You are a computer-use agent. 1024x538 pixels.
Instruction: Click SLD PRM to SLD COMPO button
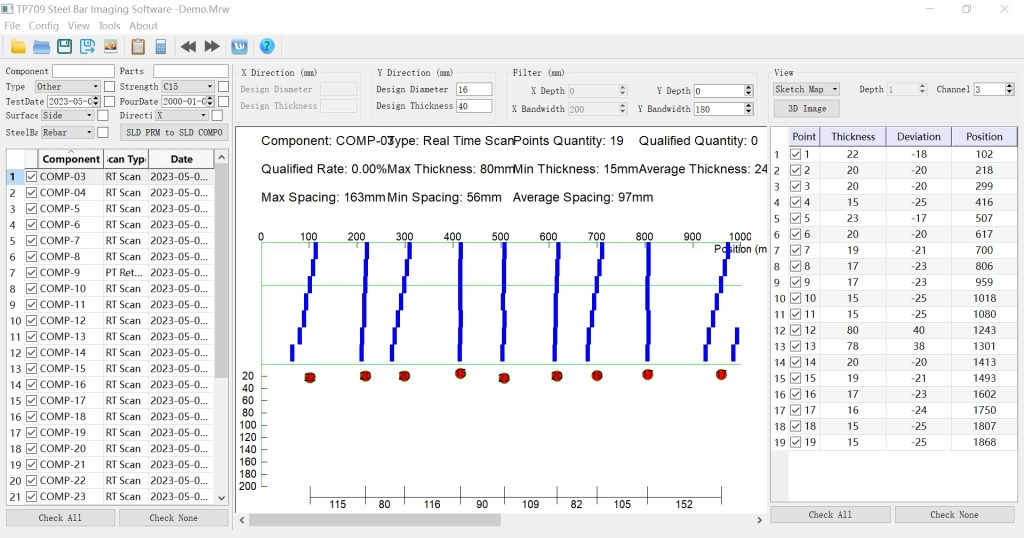point(174,132)
